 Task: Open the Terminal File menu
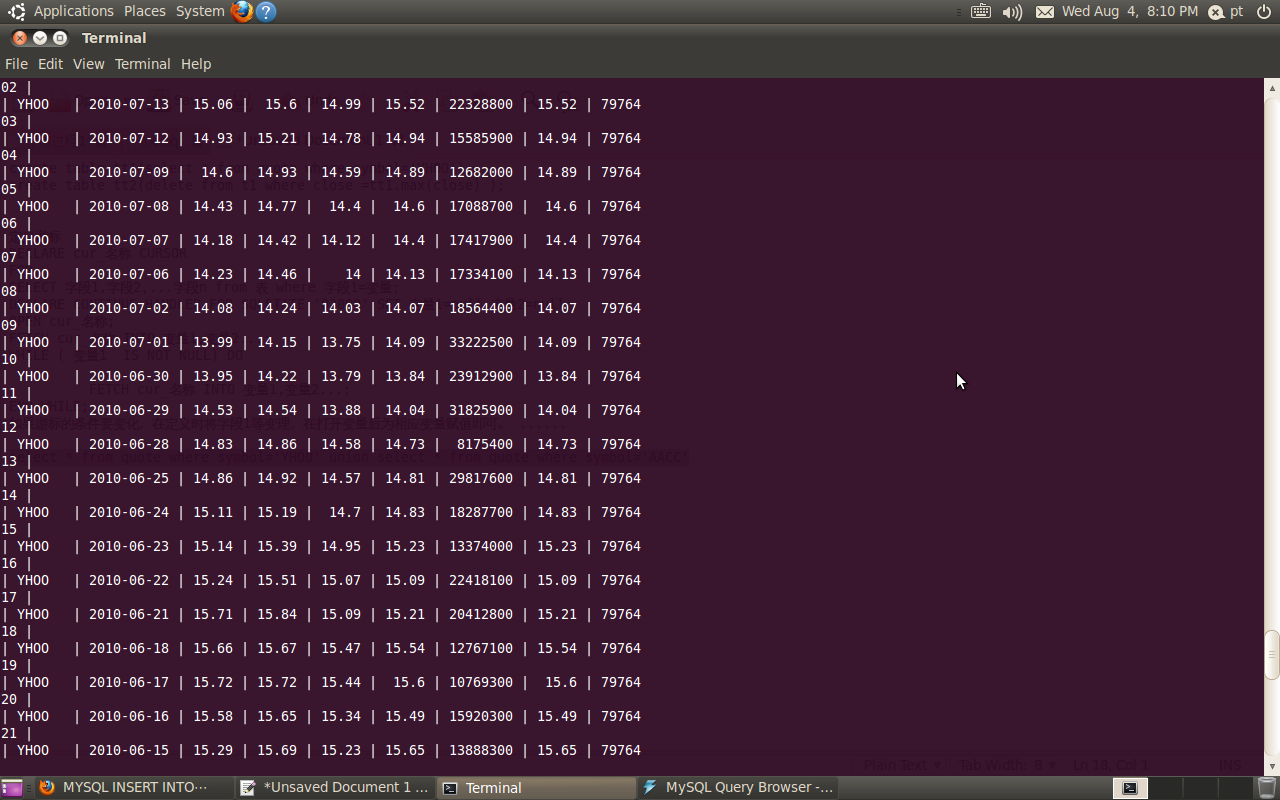[x=16, y=64]
